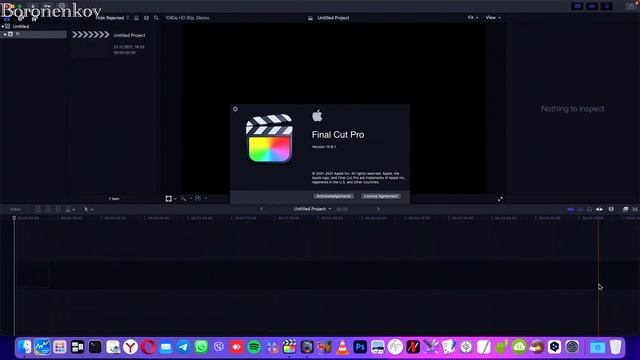The height and width of the screenshot is (360, 640).
Task: Launch the Opera browser from Dock
Action: (x=148, y=347)
